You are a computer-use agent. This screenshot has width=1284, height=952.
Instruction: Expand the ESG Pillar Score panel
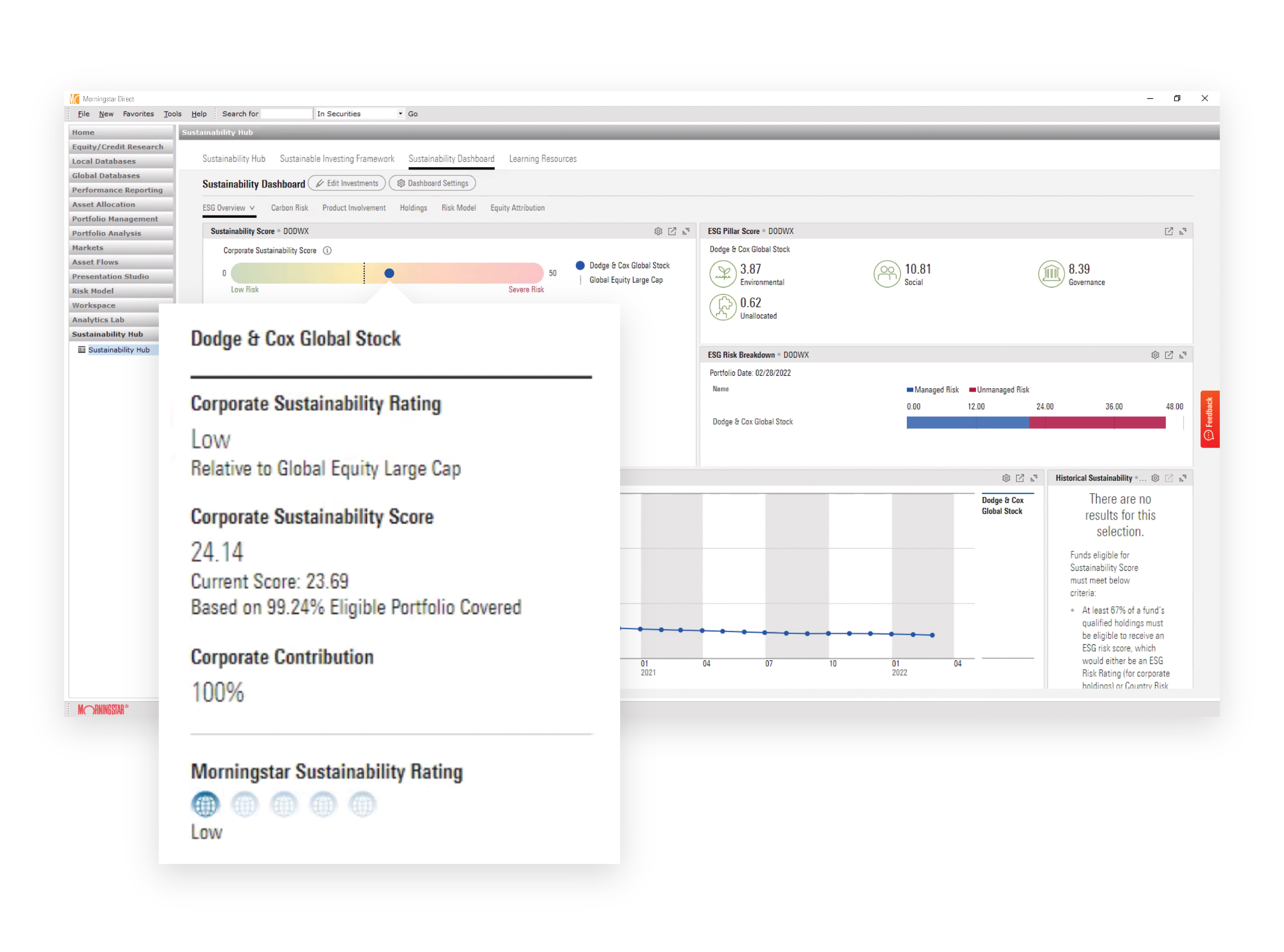[x=1183, y=231]
